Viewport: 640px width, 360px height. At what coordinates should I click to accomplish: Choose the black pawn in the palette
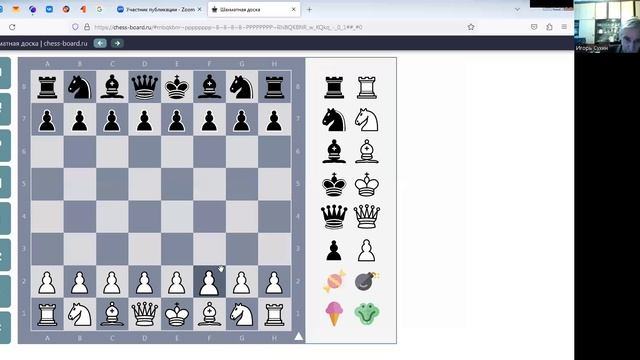pyautogui.click(x=334, y=250)
